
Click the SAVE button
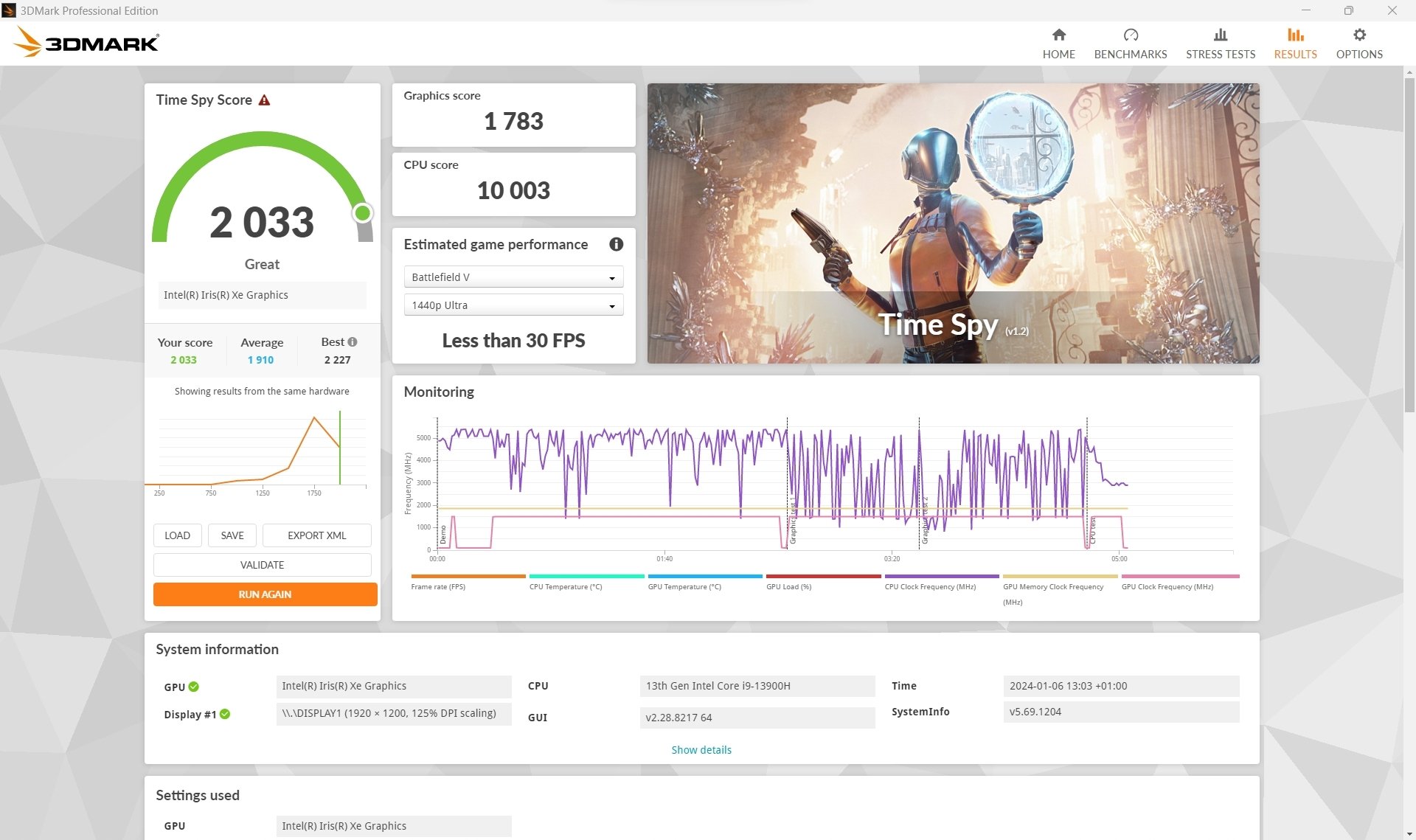coord(232,535)
